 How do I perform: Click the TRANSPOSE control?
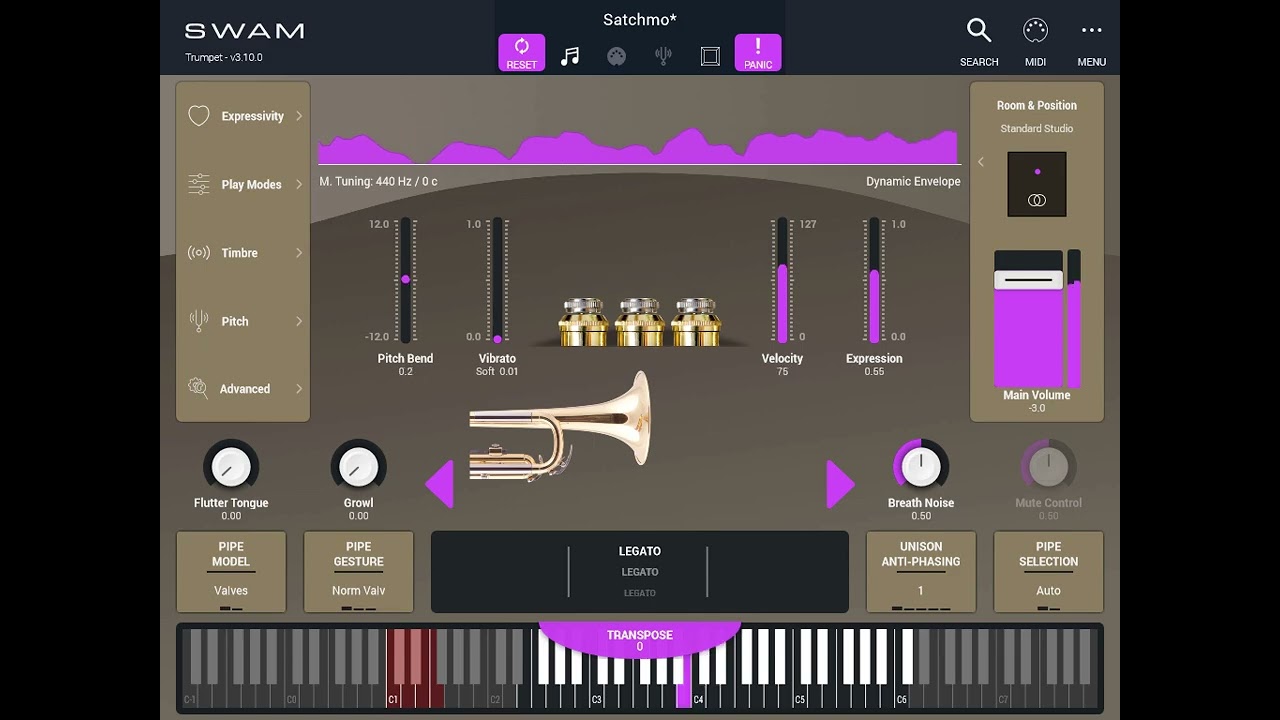(x=640, y=640)
